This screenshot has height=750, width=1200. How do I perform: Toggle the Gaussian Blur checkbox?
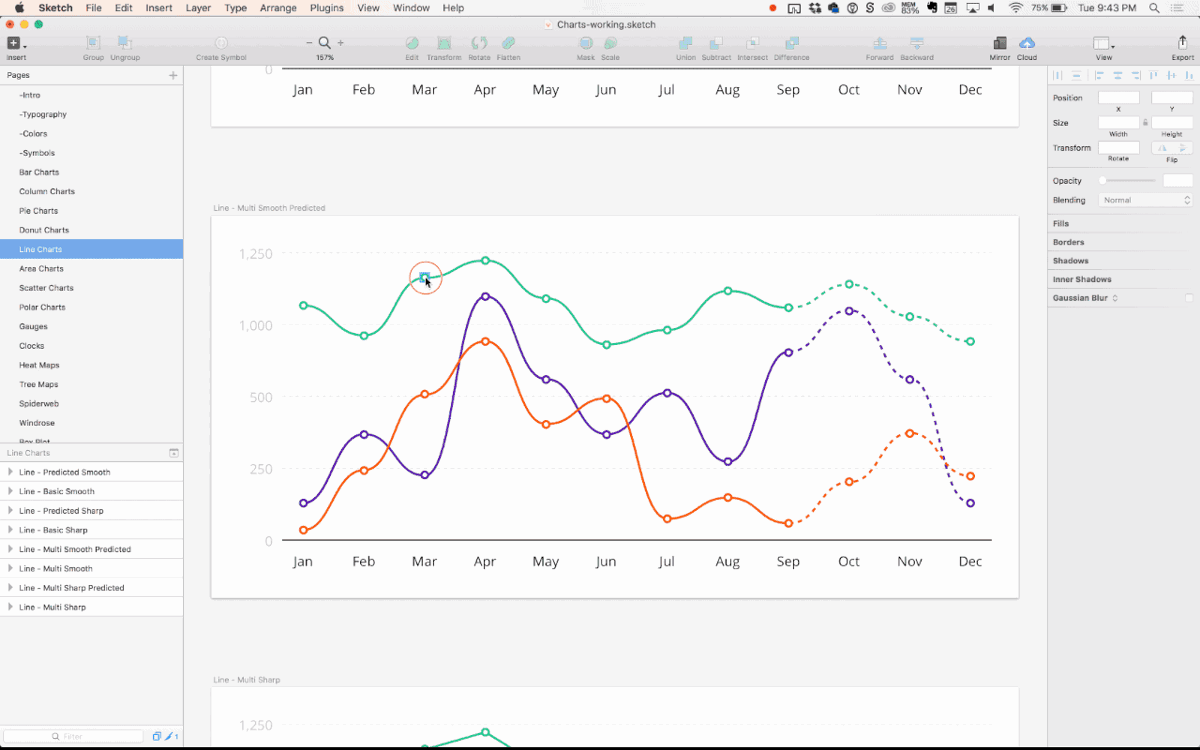pos(1188,298)
